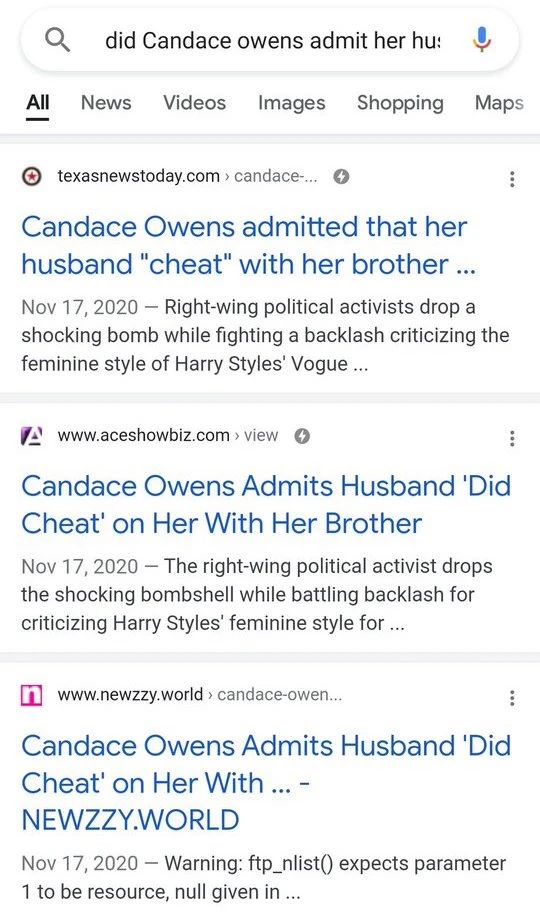Click the newzzy.world site favicon
Viewport: 540px width, 919px height.
tap(31, 695)
